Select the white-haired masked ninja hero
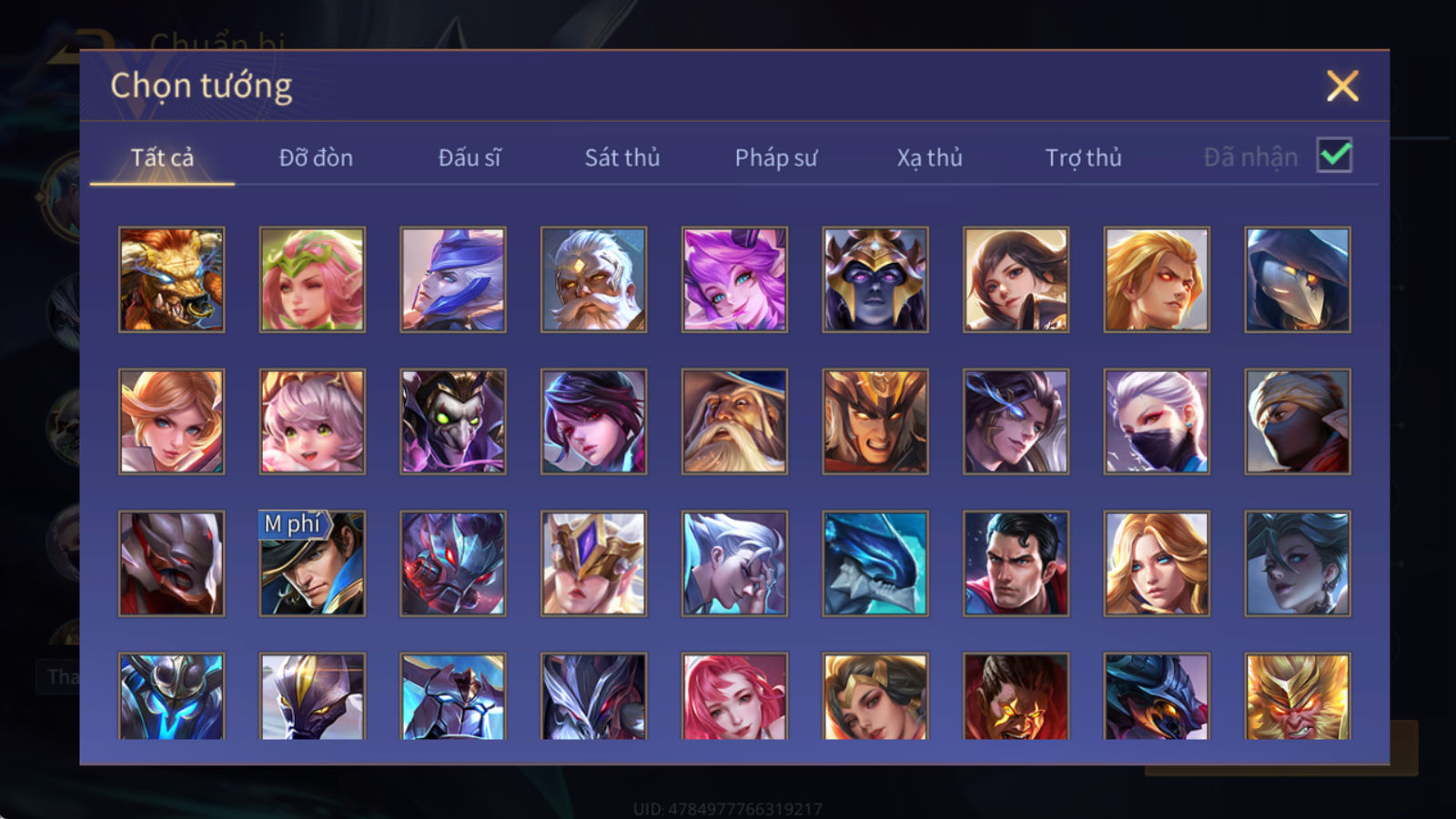The image size is (1456, 819). (x=1157, y=421)
